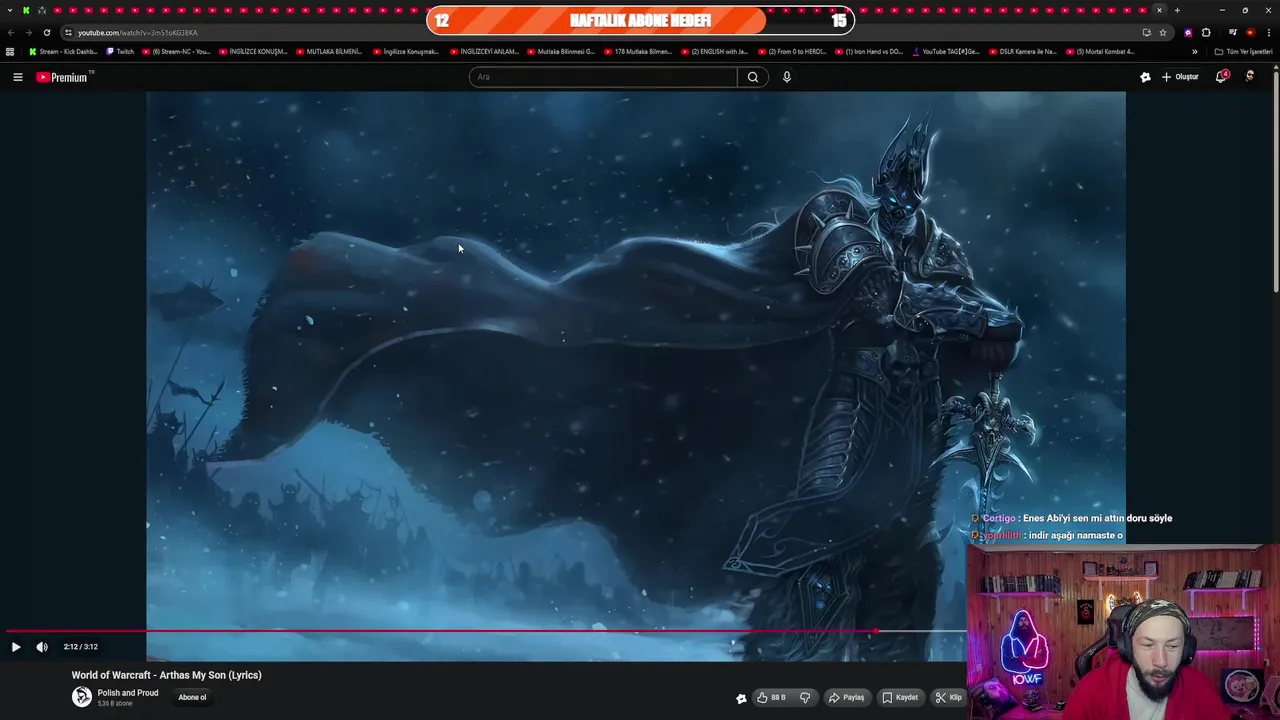This screenshot has width=1280, height=720.
Task: Seek on the red video progress bar
Action: coord(485,631)
